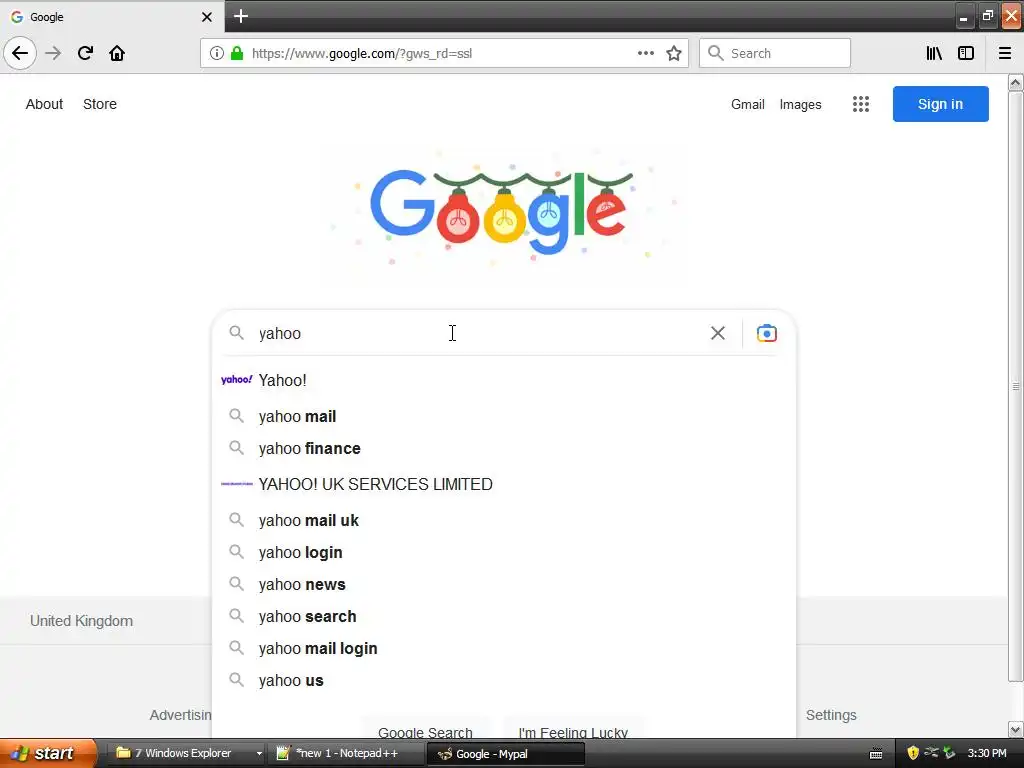Image resolution: width=1024 pixels, height=768 pixels.
Task: Click the About link
Action: [x=44, y=104]
